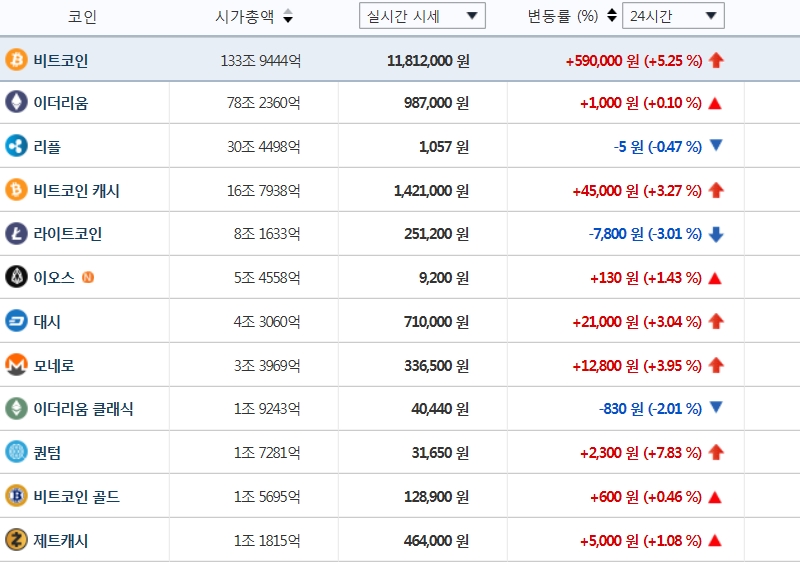Click the Bitcoin coin icon

point(16,60)
